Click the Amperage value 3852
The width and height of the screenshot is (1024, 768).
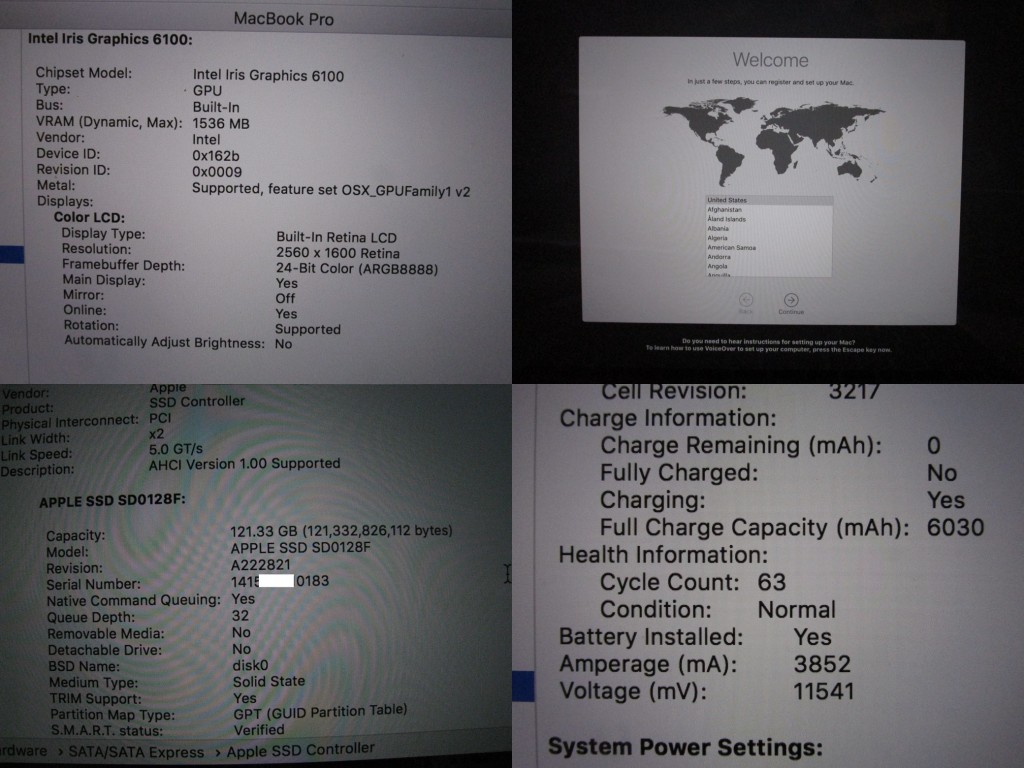[822, 664]
